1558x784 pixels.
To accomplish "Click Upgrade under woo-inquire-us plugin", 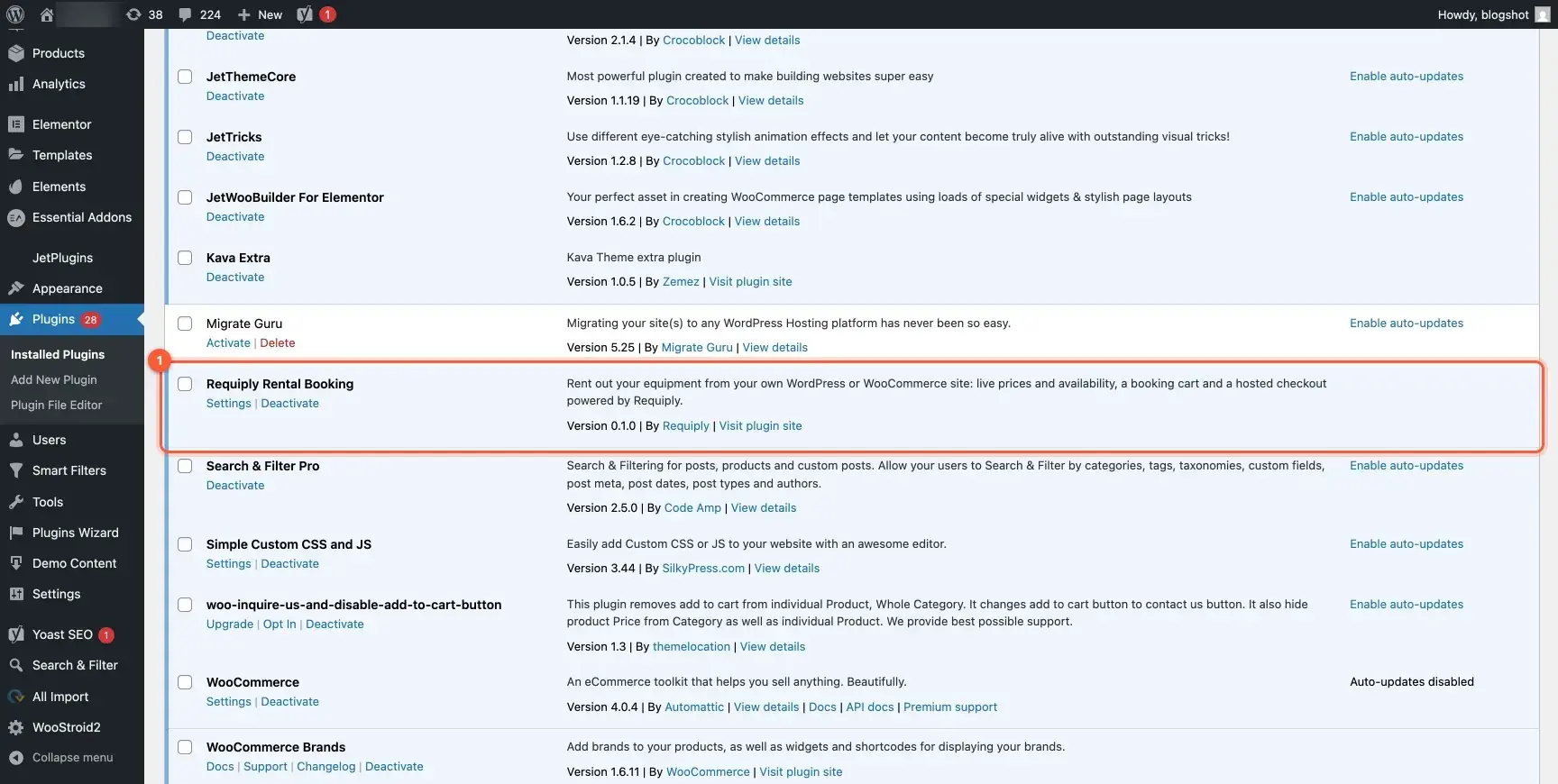I will (230, 624).
